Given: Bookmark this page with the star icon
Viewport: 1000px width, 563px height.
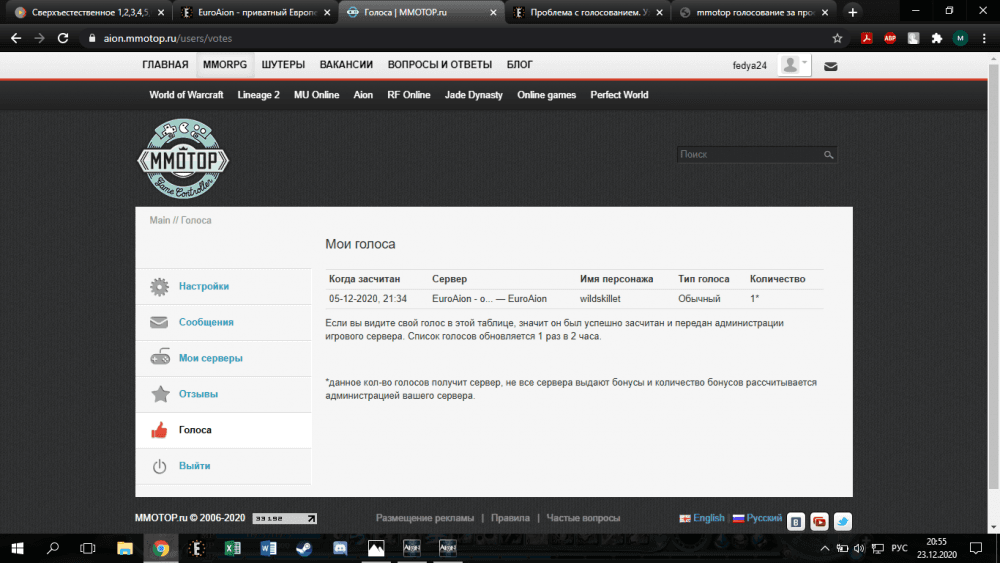Looking at the screenshot, I should (x=837, y=38).
